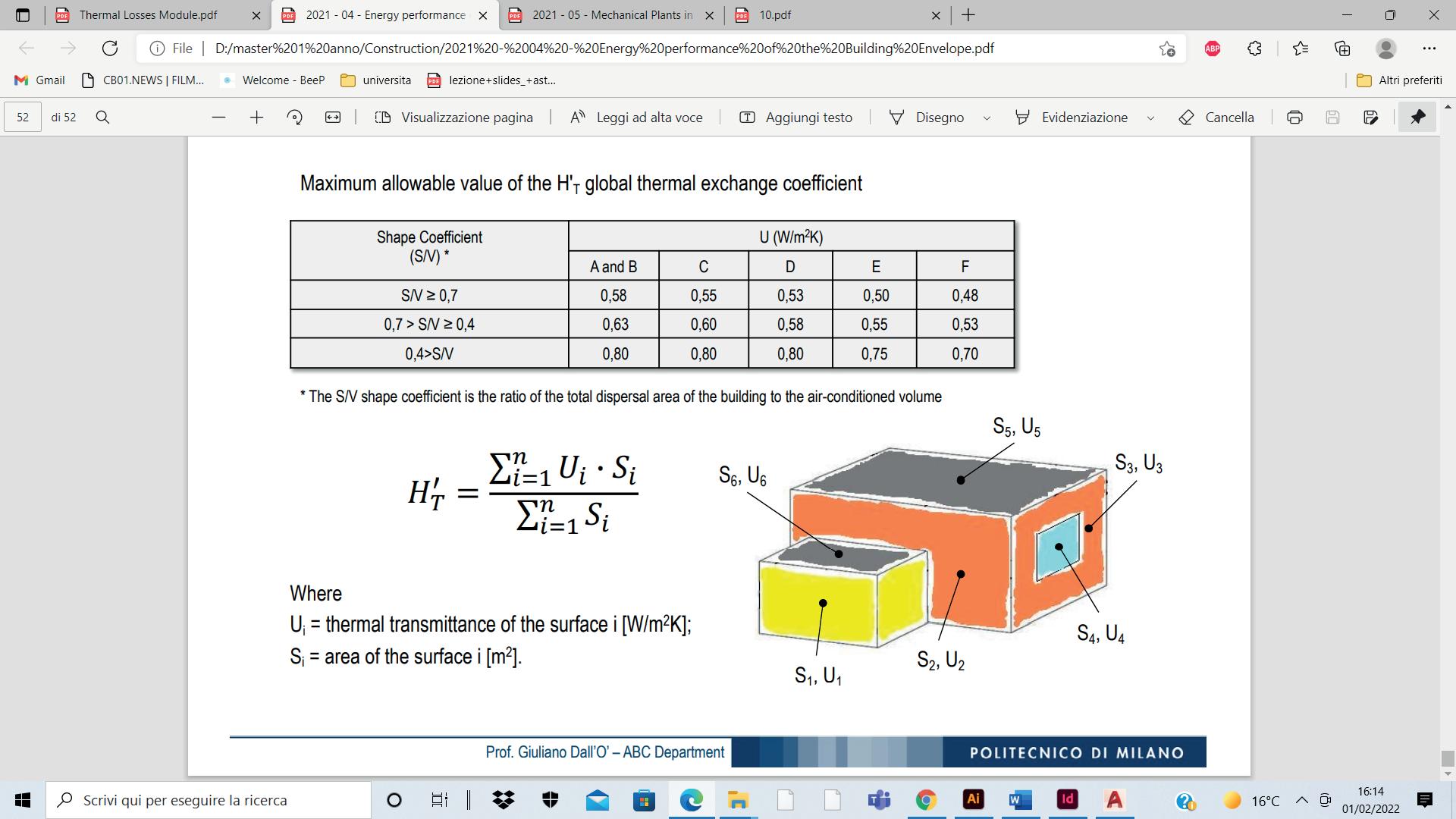Select the Cancella eraser button

pos(1216,118)
